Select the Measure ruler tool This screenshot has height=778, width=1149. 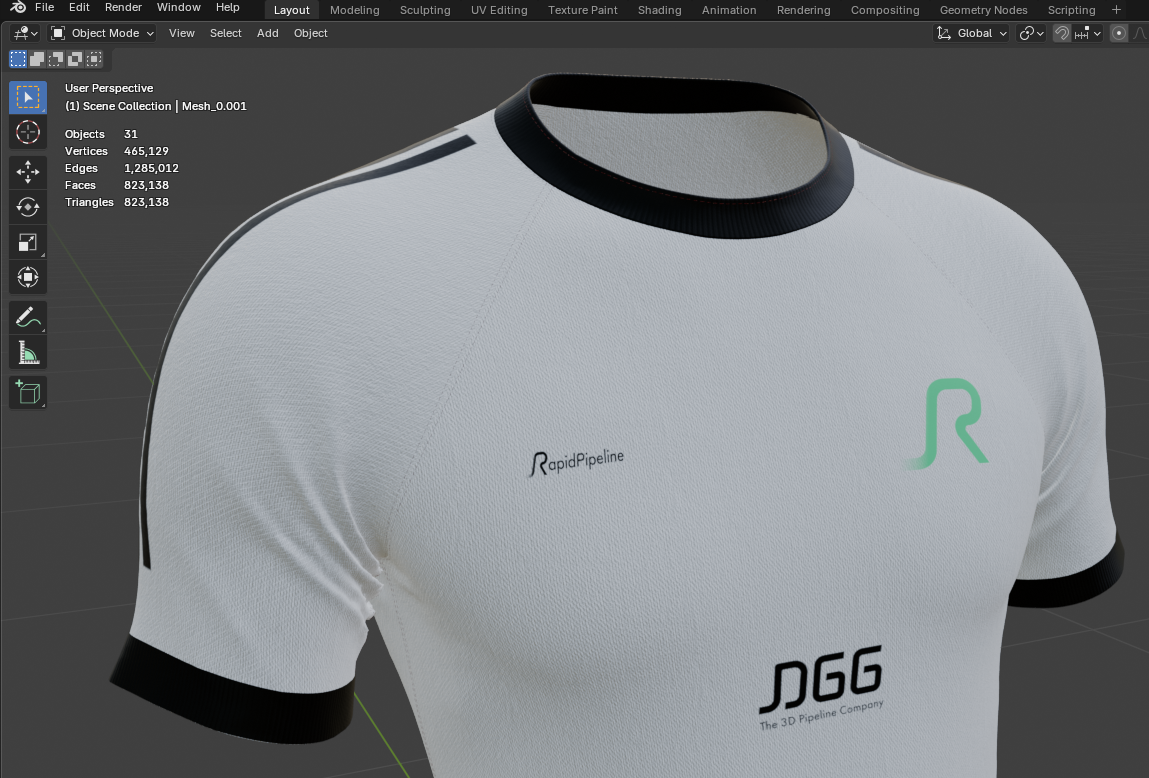27,353
